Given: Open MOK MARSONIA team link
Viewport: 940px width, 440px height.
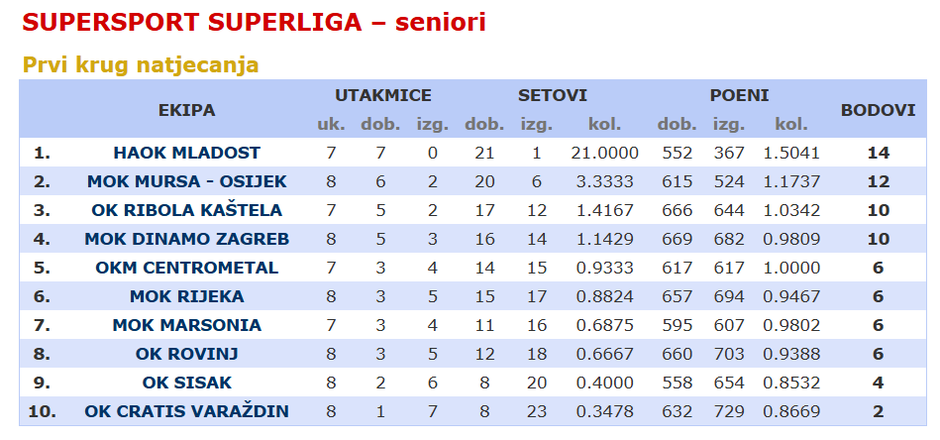Looking at the screenshot, I should click(x=187, y=325).
